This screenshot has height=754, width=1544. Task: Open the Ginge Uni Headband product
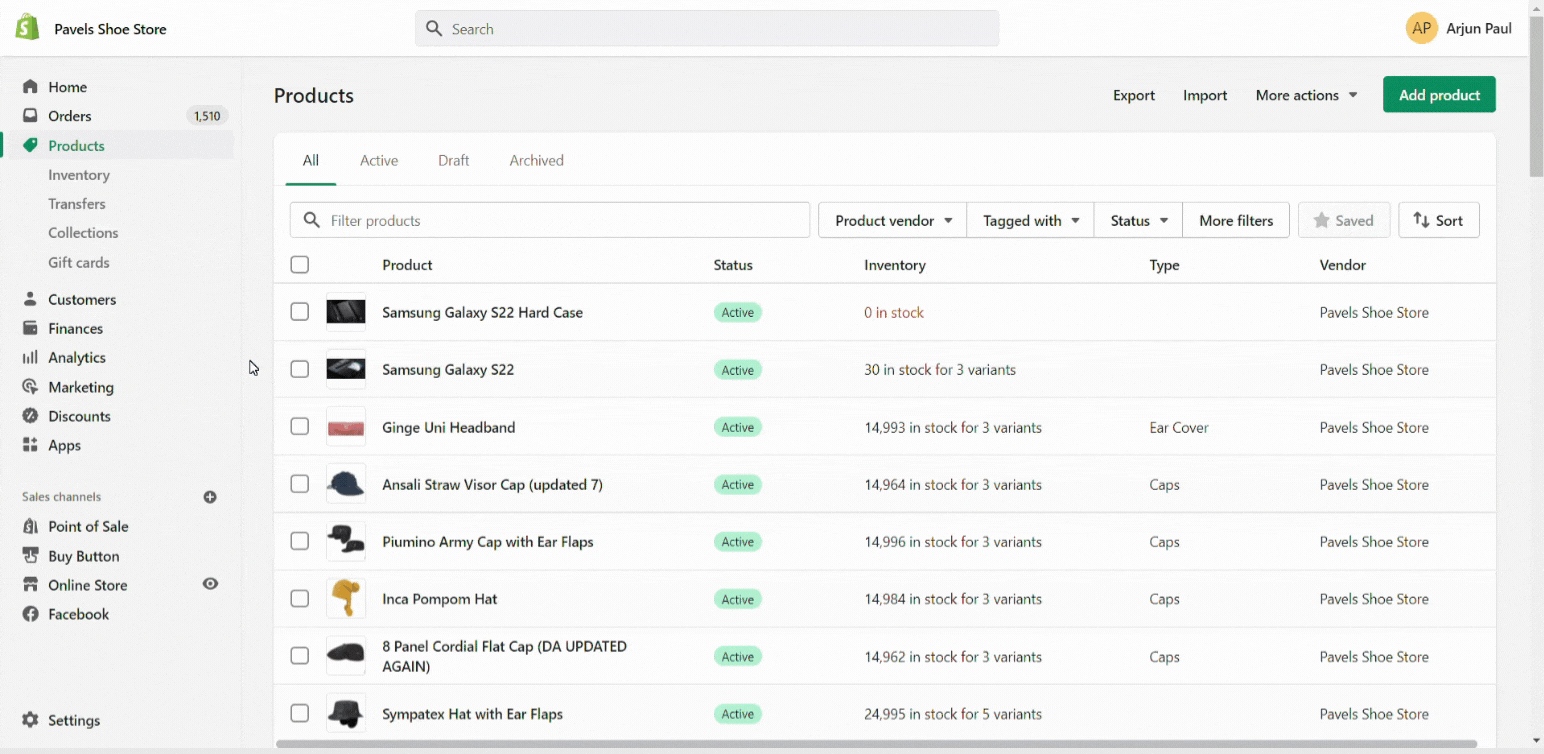[x=448, y=427]
